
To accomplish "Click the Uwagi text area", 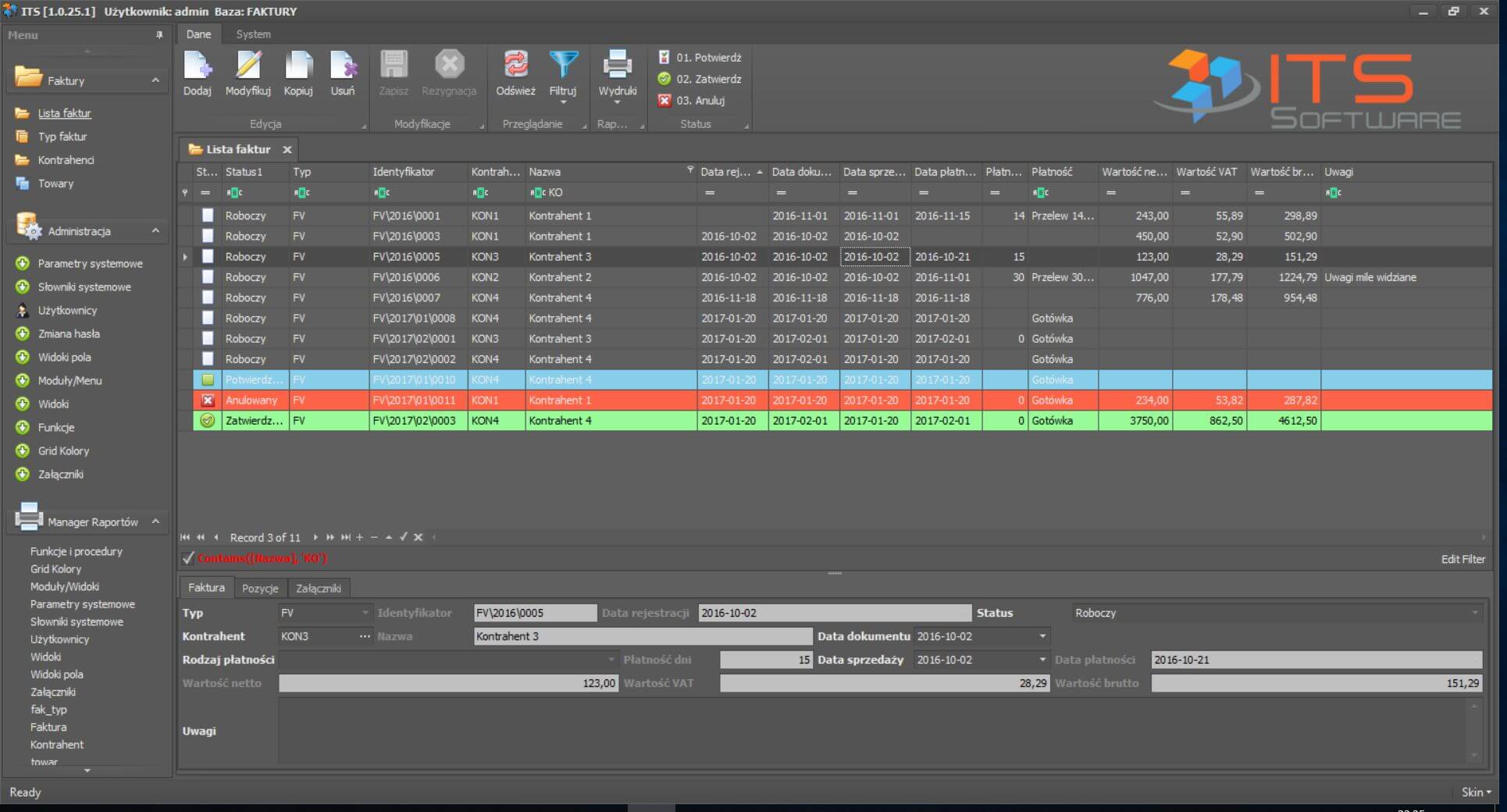I will pos(873,731).
